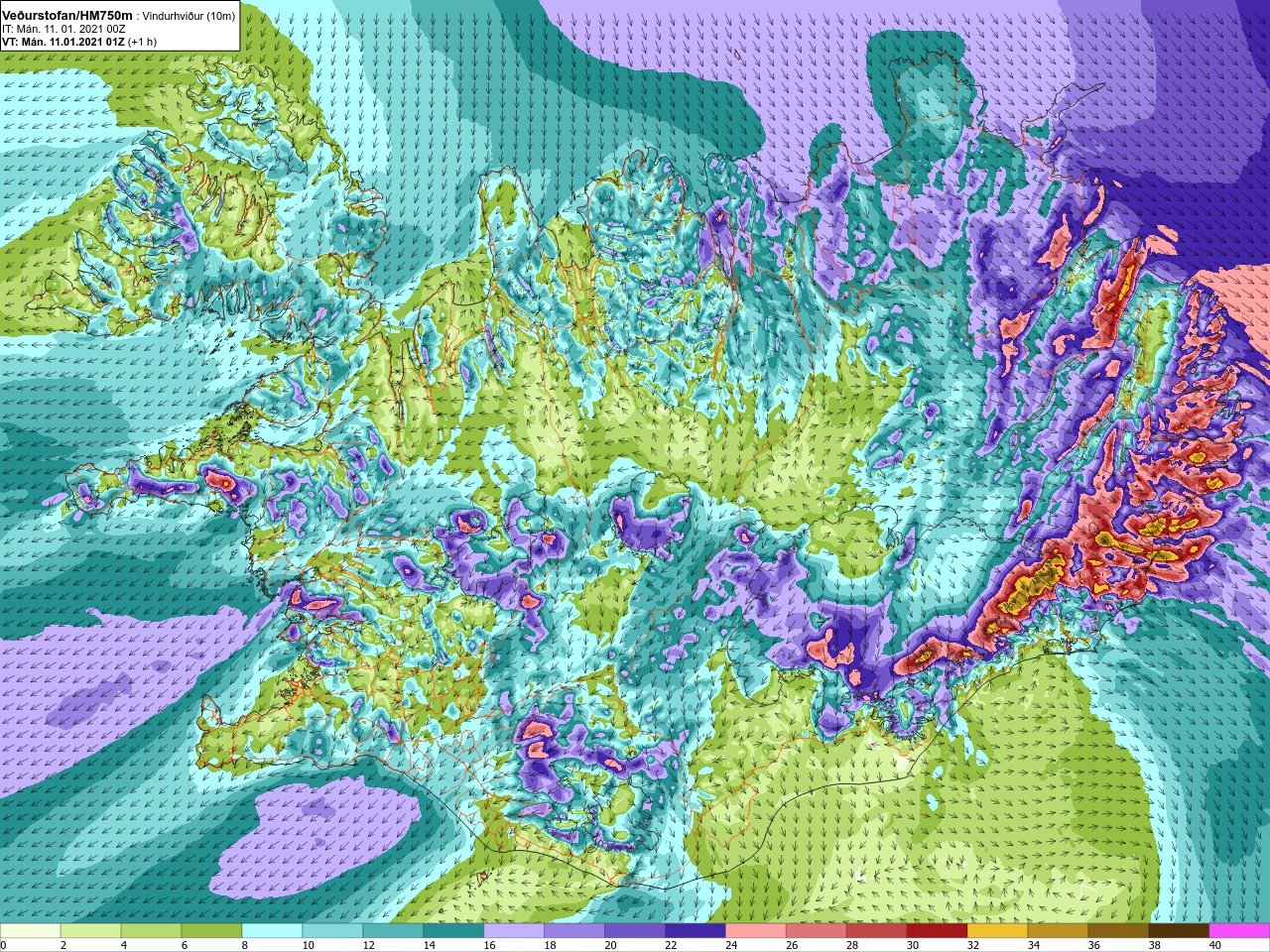Click the green 4–6 legend swatch

[x=151, y=928]
